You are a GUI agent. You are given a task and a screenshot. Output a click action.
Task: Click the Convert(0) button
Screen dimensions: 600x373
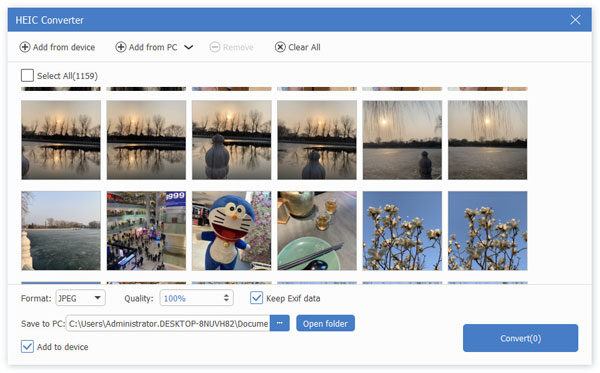(x=520, y=338)
